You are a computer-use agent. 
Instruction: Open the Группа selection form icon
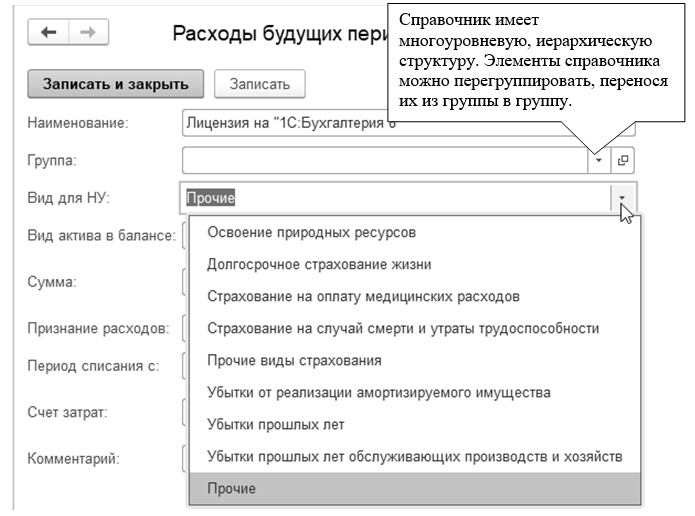[621, 160]
